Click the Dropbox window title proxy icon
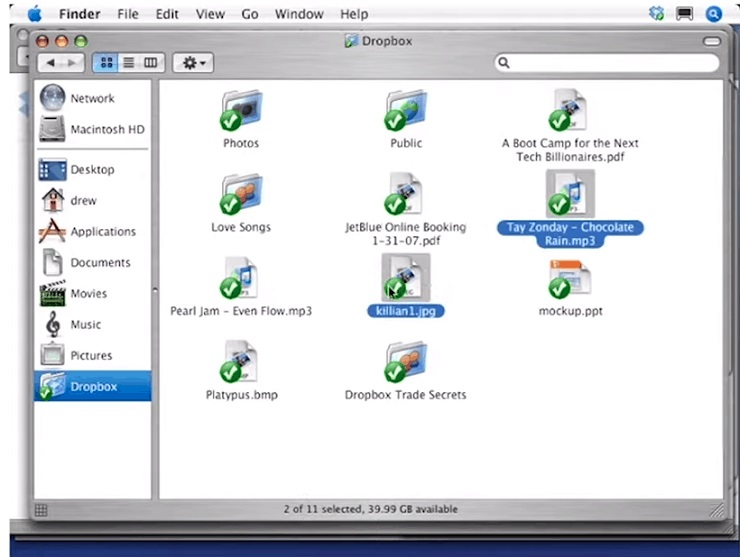 [351, 41]
